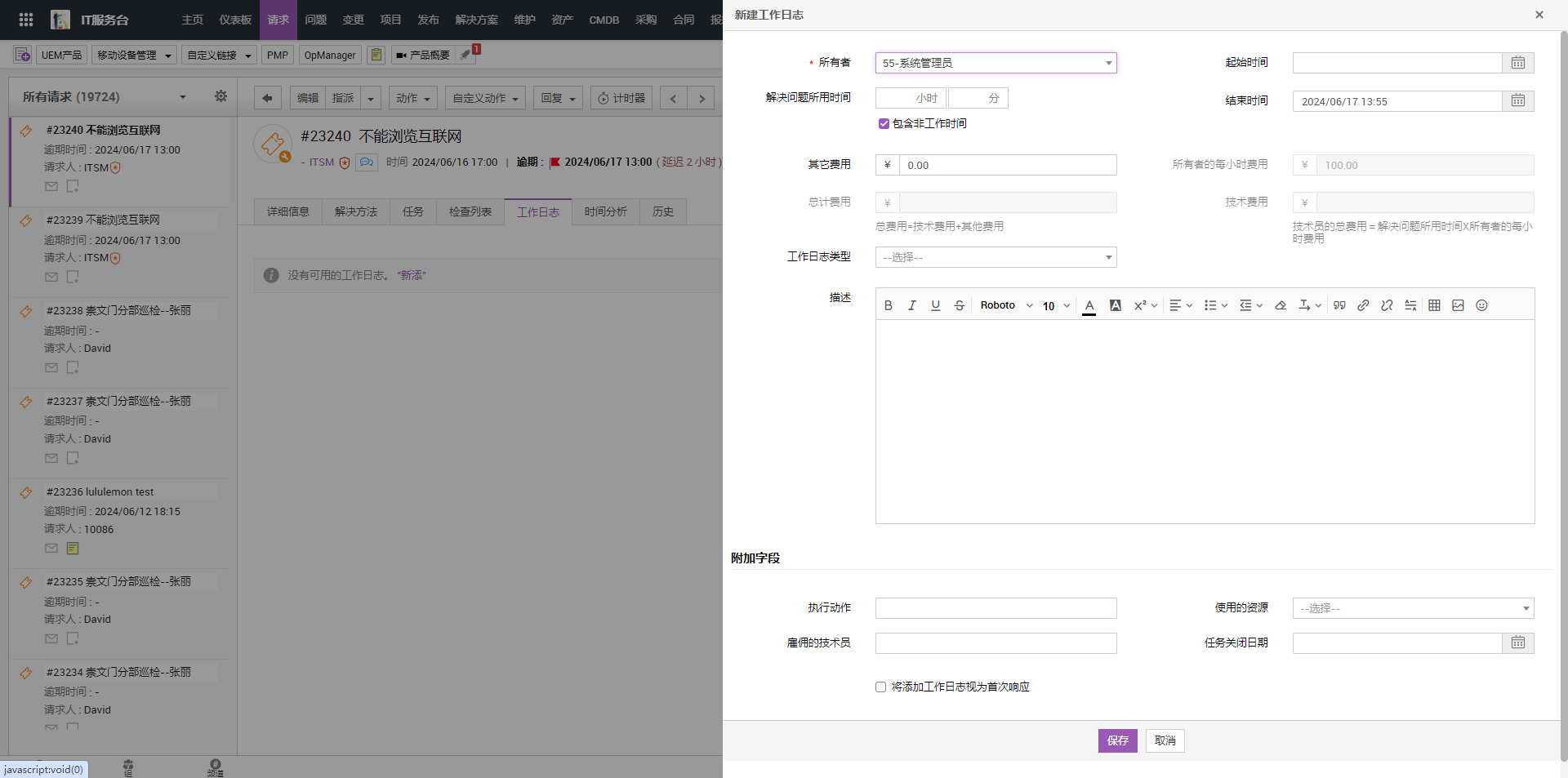Click the 其它费用 amount input field

point(1007,165)
